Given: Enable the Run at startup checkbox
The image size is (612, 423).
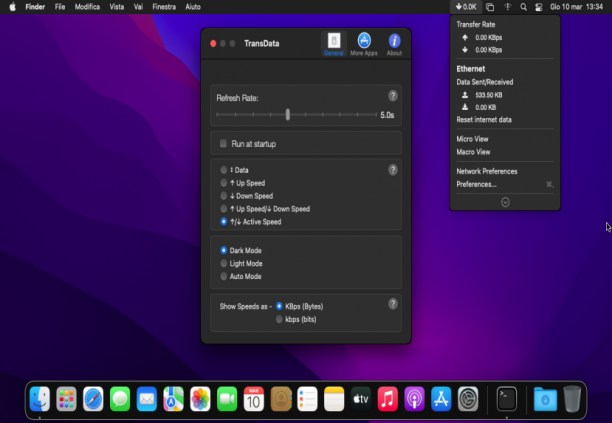Looking at the screenshot, I should [x=223, y=144].
